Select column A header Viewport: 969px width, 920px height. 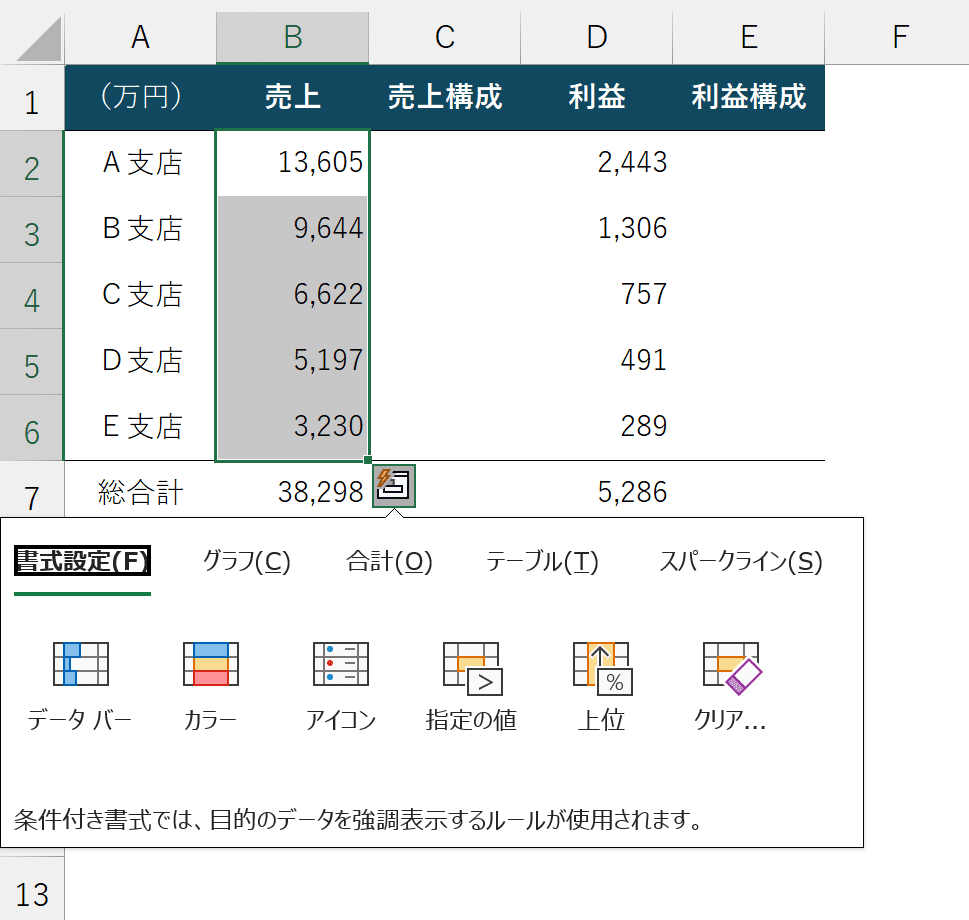pyautogui.click(x=140, y=37)
